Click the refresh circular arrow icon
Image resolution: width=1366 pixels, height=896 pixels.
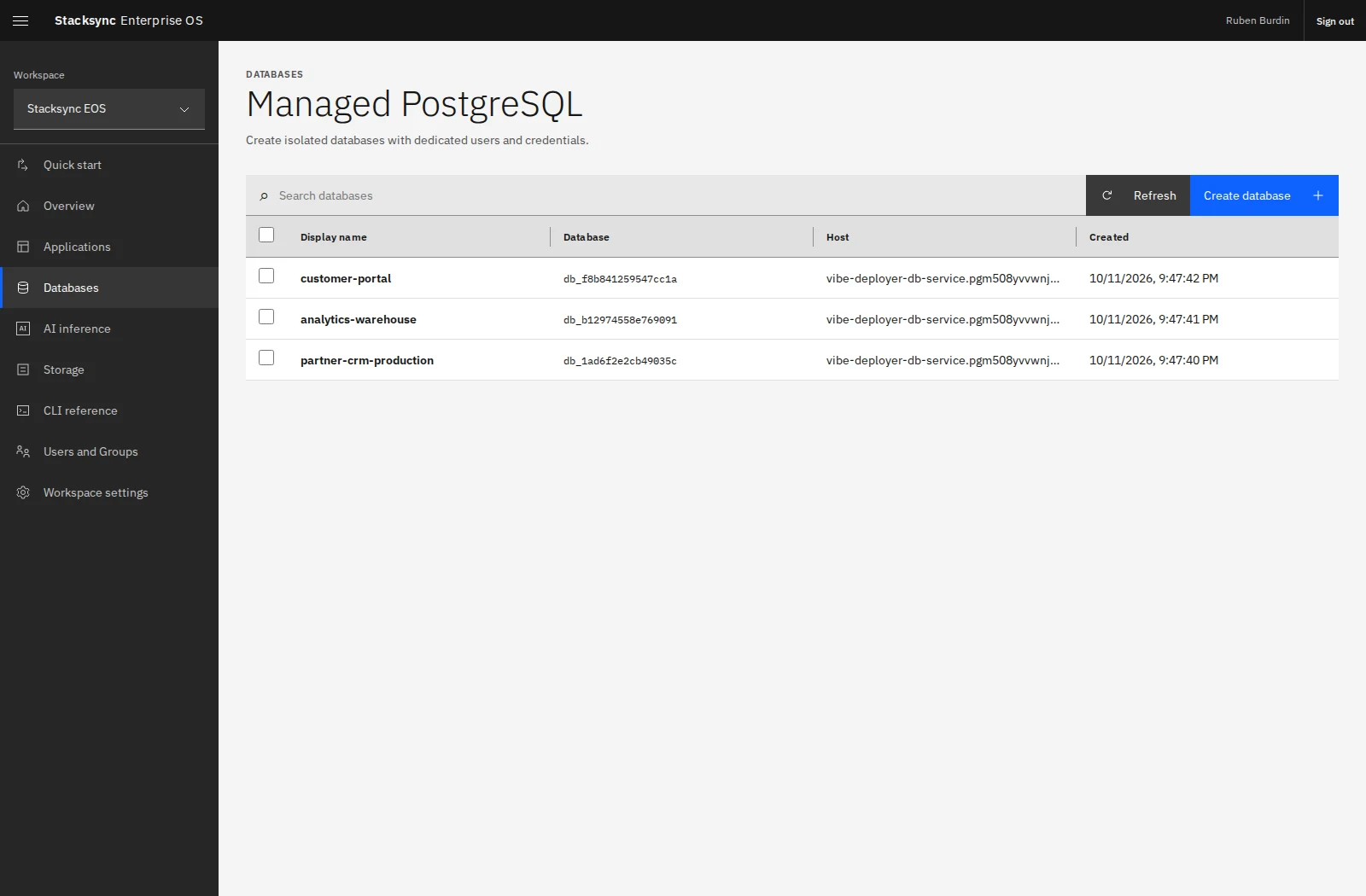(x=1107, y=195)
